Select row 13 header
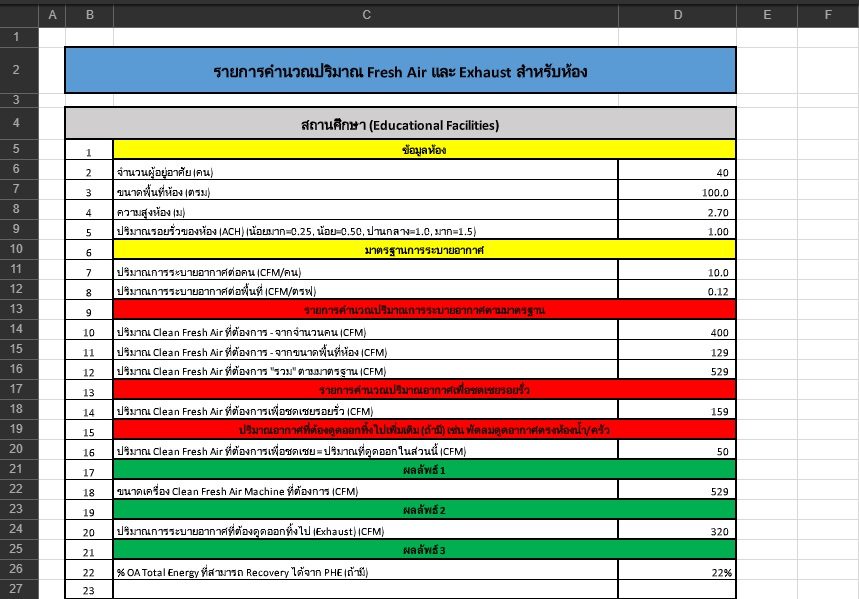 (x=18, y=310)
